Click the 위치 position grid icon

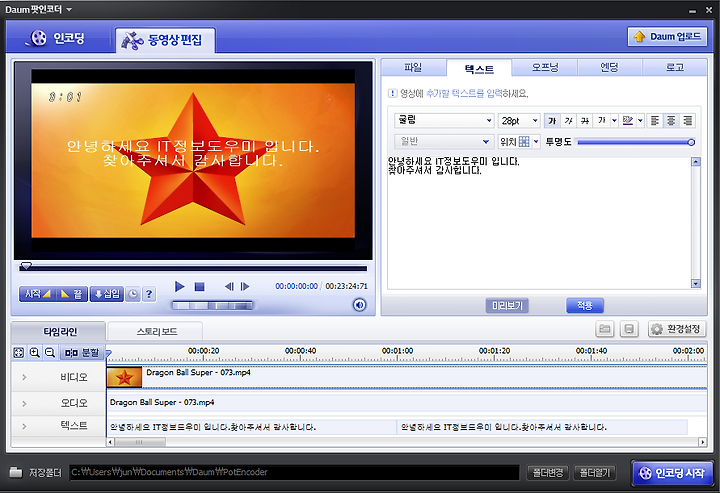click(x=523, y=141)
